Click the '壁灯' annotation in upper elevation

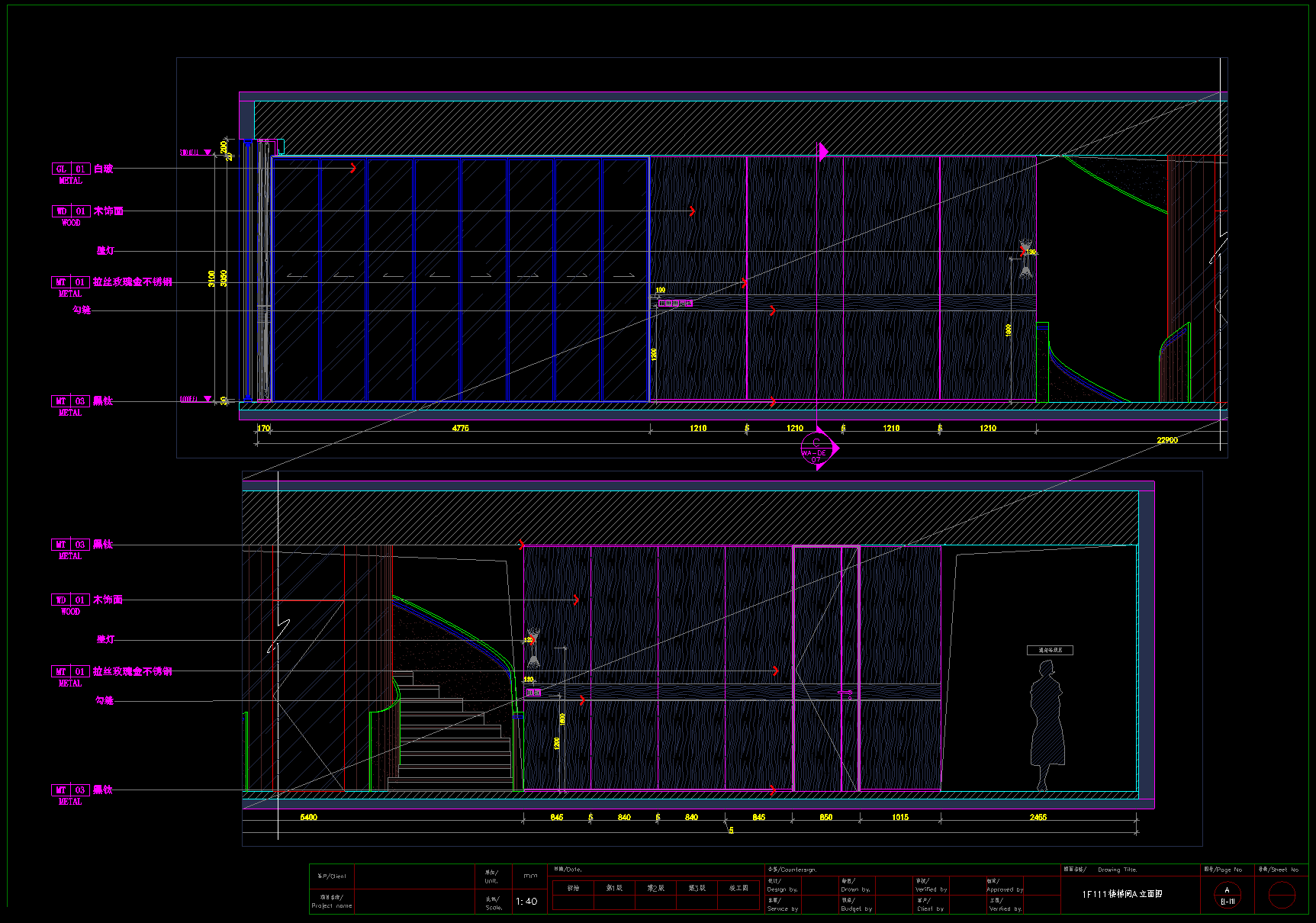pos(105,250)
